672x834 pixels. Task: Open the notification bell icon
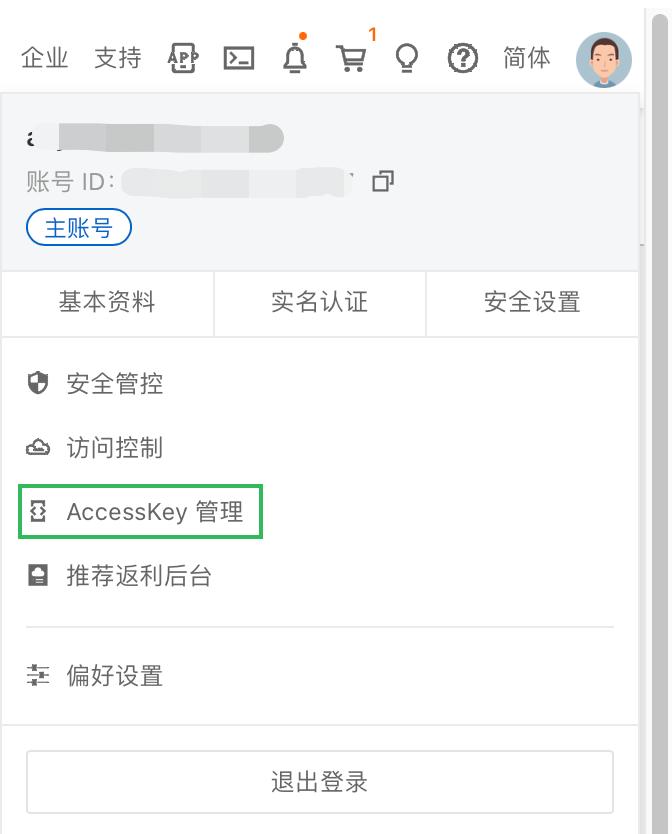click(x=295, y=60)
